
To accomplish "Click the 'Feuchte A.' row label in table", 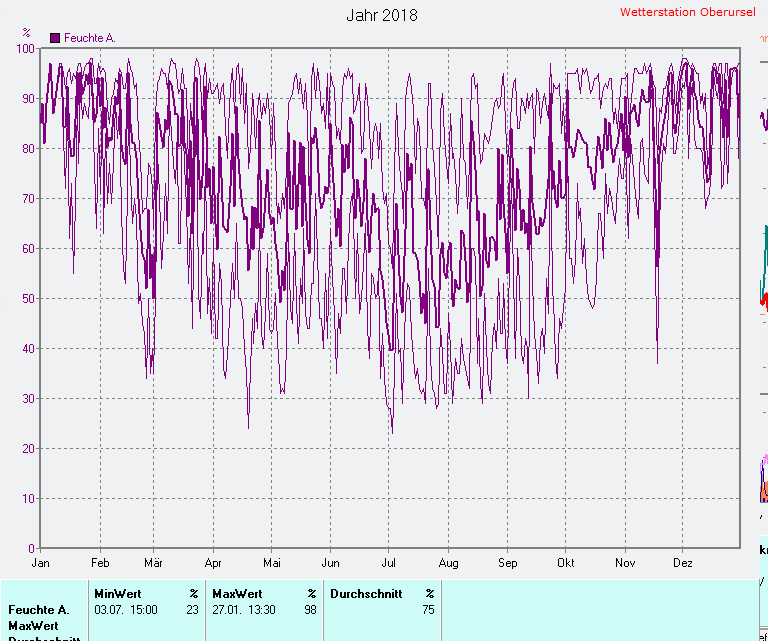I will tap(39, 610).
